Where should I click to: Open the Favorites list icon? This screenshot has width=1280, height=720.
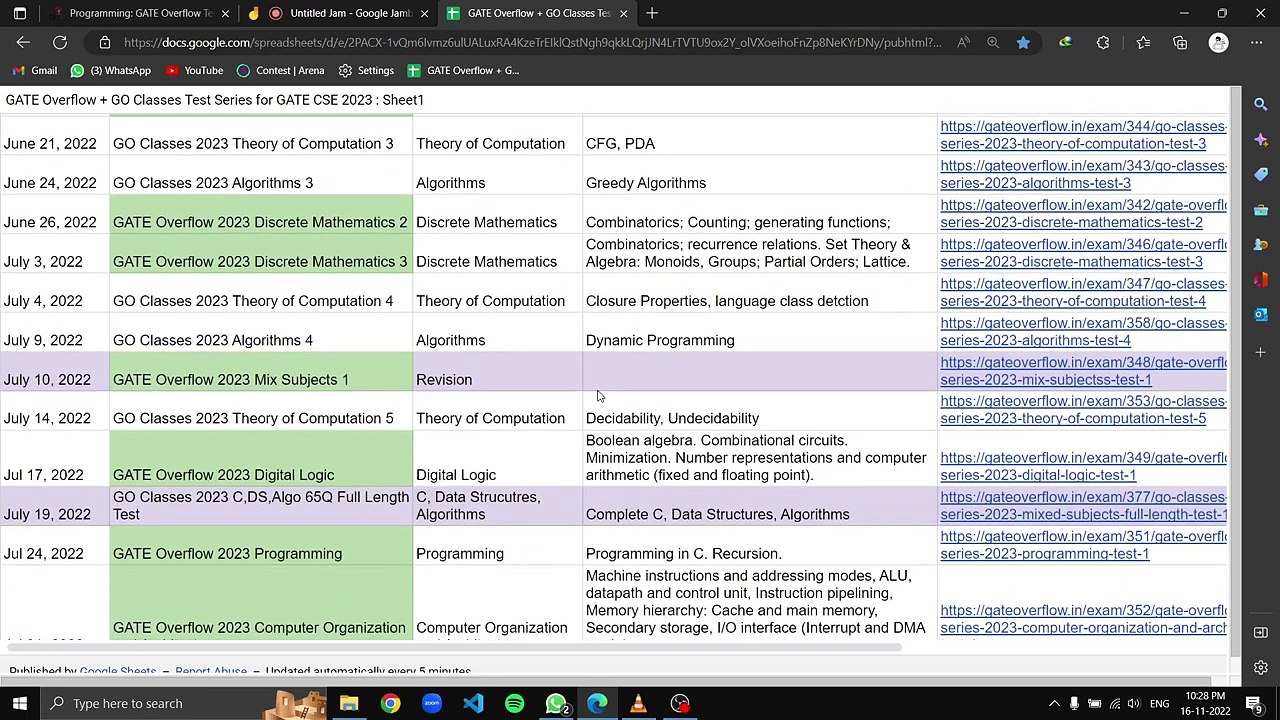click(x=1143, y=43)
